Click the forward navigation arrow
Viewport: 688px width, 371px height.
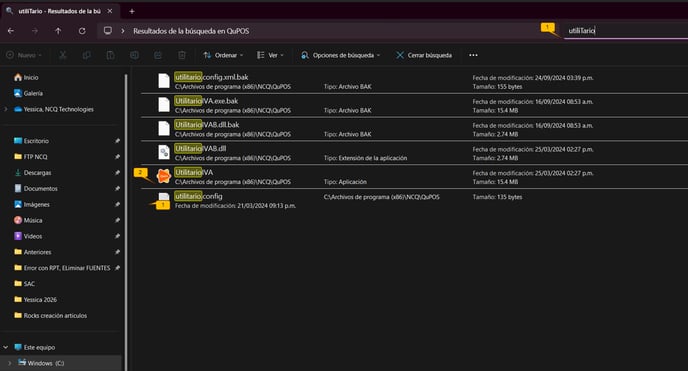pyautogui.click(x=35, y=31)
